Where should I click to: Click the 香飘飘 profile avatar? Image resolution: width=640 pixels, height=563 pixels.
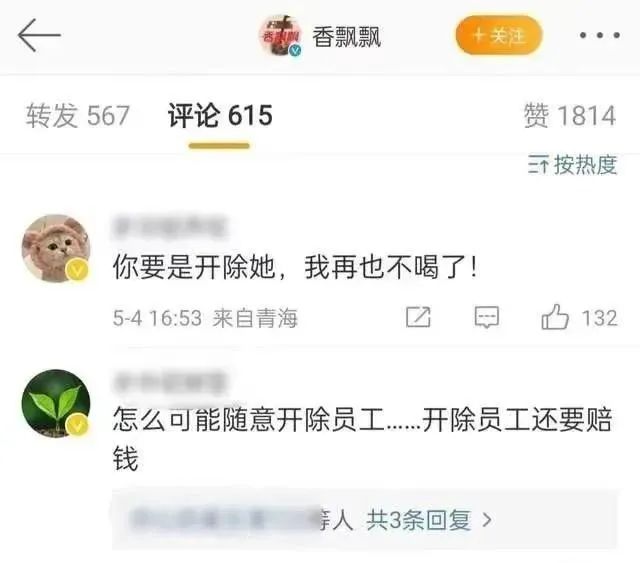280,35
